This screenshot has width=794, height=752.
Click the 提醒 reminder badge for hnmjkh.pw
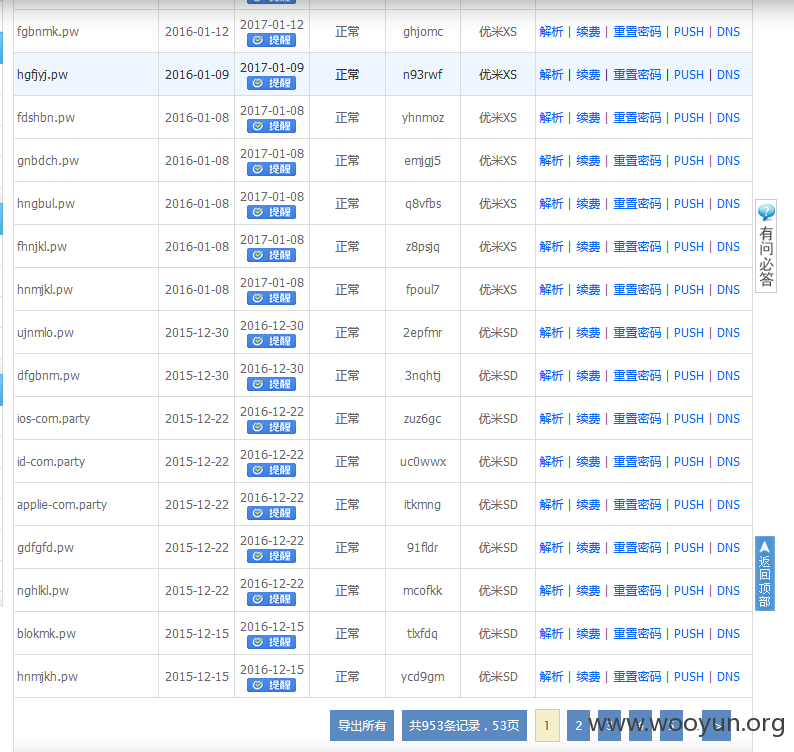(271, 685)
